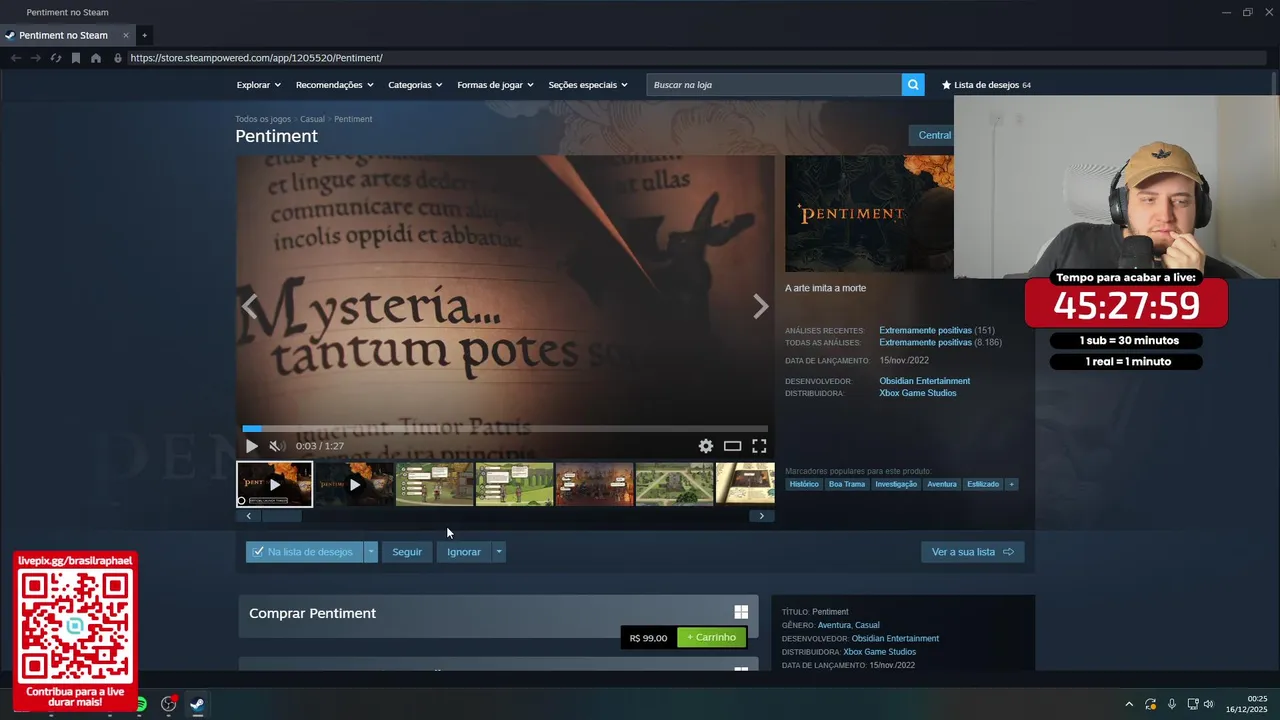Viewport: 1280px width, 720px height.
Task: Click the Buscar na loja field
Action: pos(774,85)
